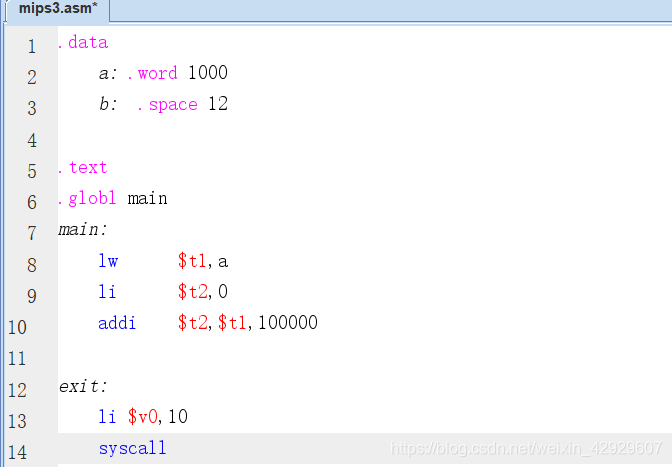Click the exit: label
672x467 pixels.
[x=83, y=386]
